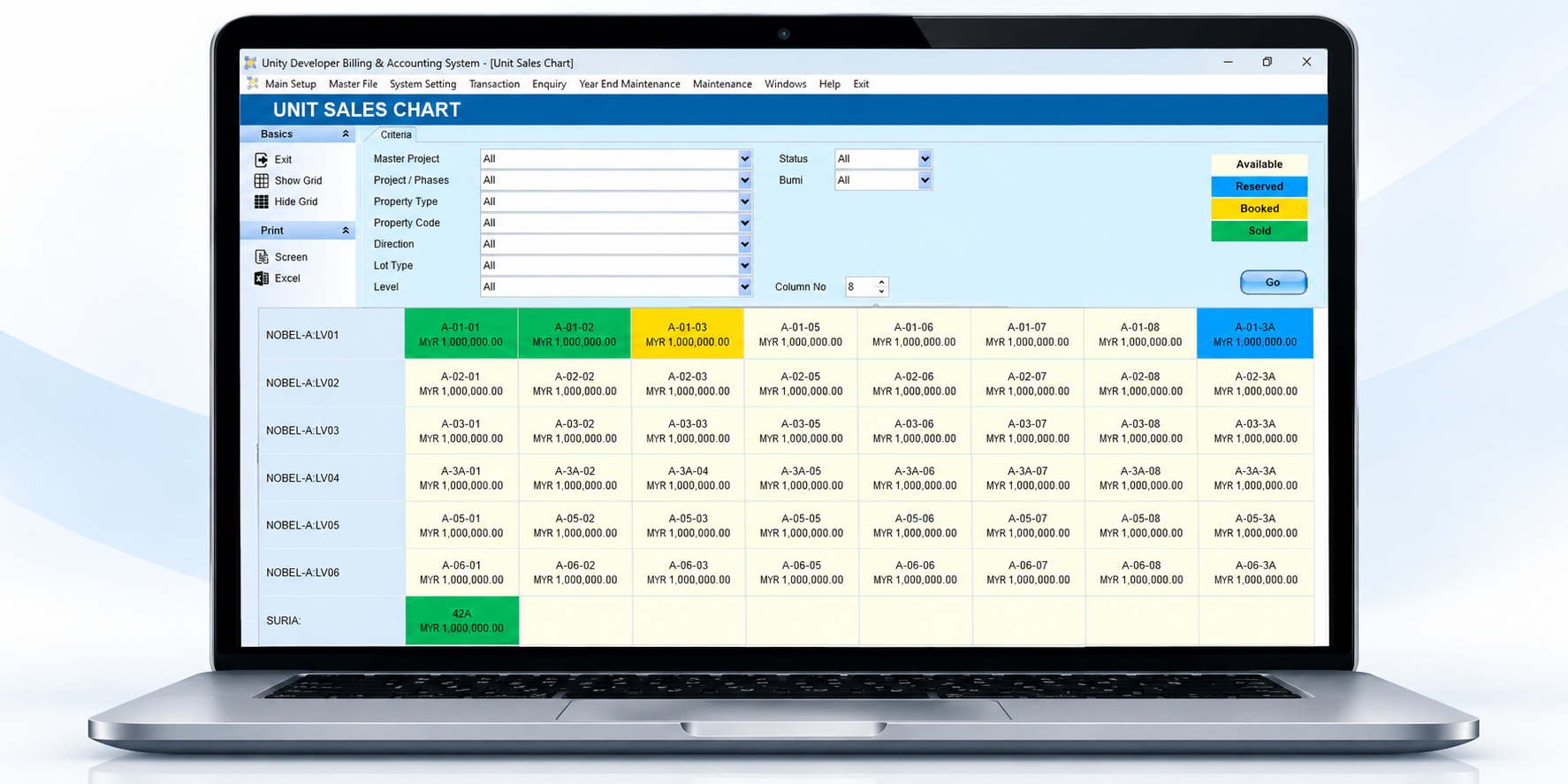The image size is (1568, 784).
Task: Select reserved unit A-01-3A
Action: pos(1255,334)
